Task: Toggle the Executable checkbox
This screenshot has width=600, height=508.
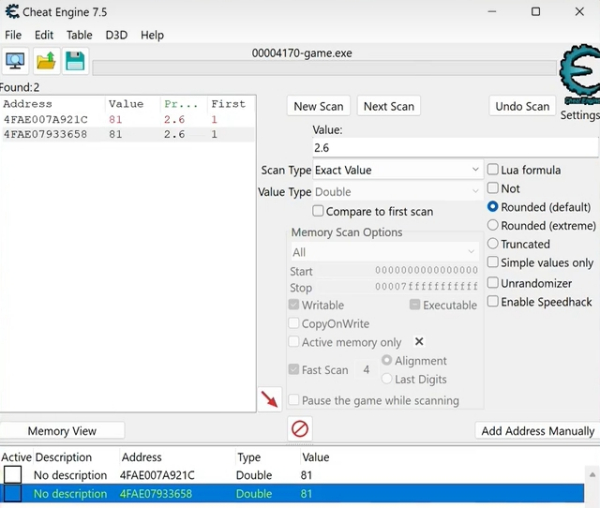Action: 415,304
